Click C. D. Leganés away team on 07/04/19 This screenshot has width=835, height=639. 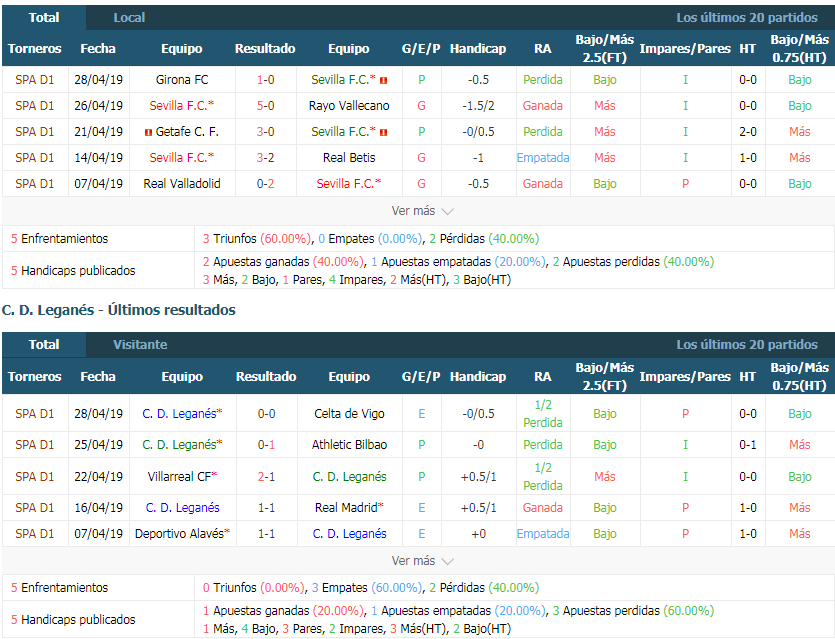(349, 534)
